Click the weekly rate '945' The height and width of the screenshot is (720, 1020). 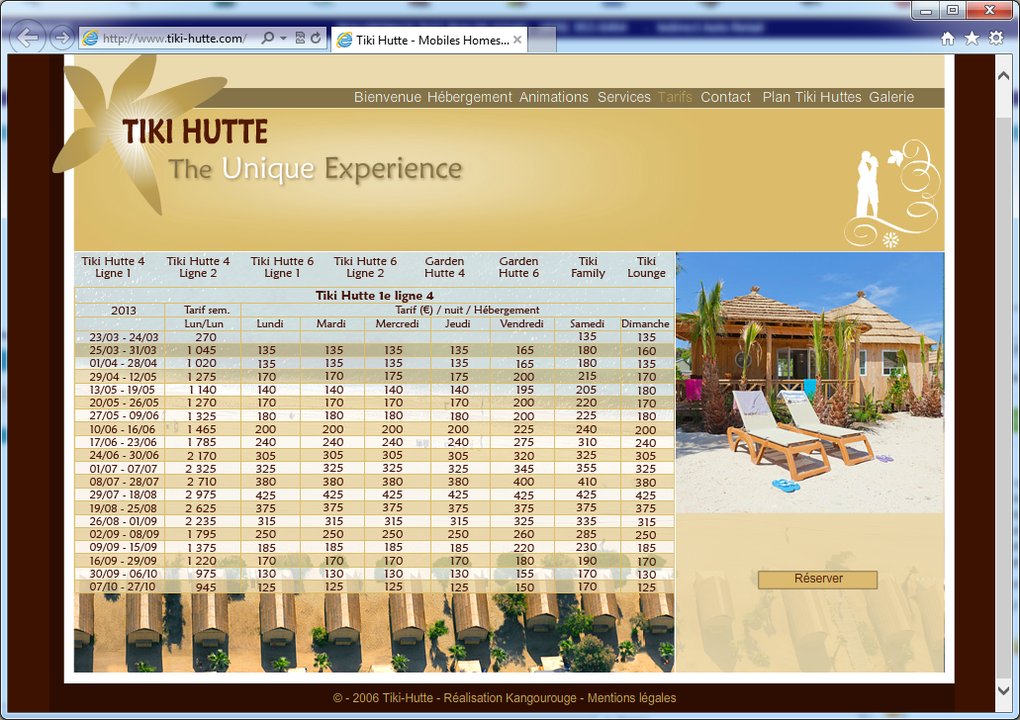(206, 587)
